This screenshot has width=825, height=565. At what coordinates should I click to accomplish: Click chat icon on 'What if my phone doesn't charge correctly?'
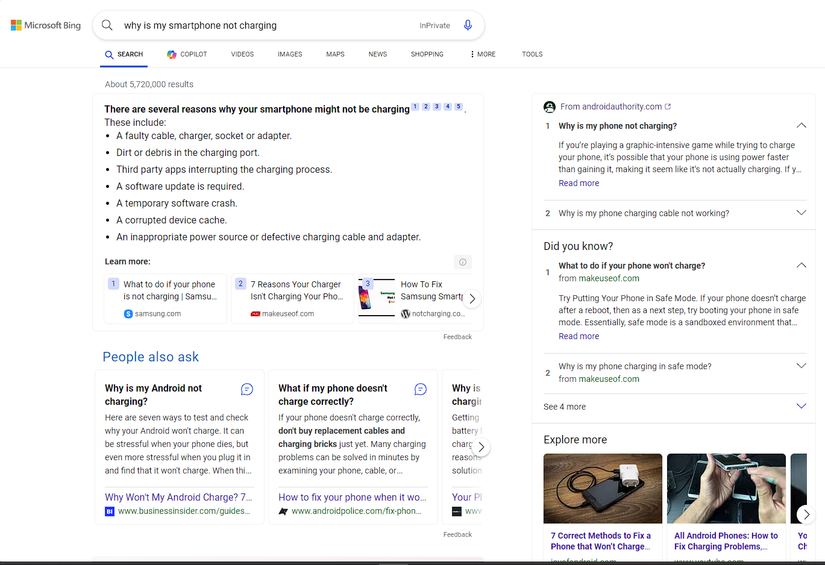420,389
